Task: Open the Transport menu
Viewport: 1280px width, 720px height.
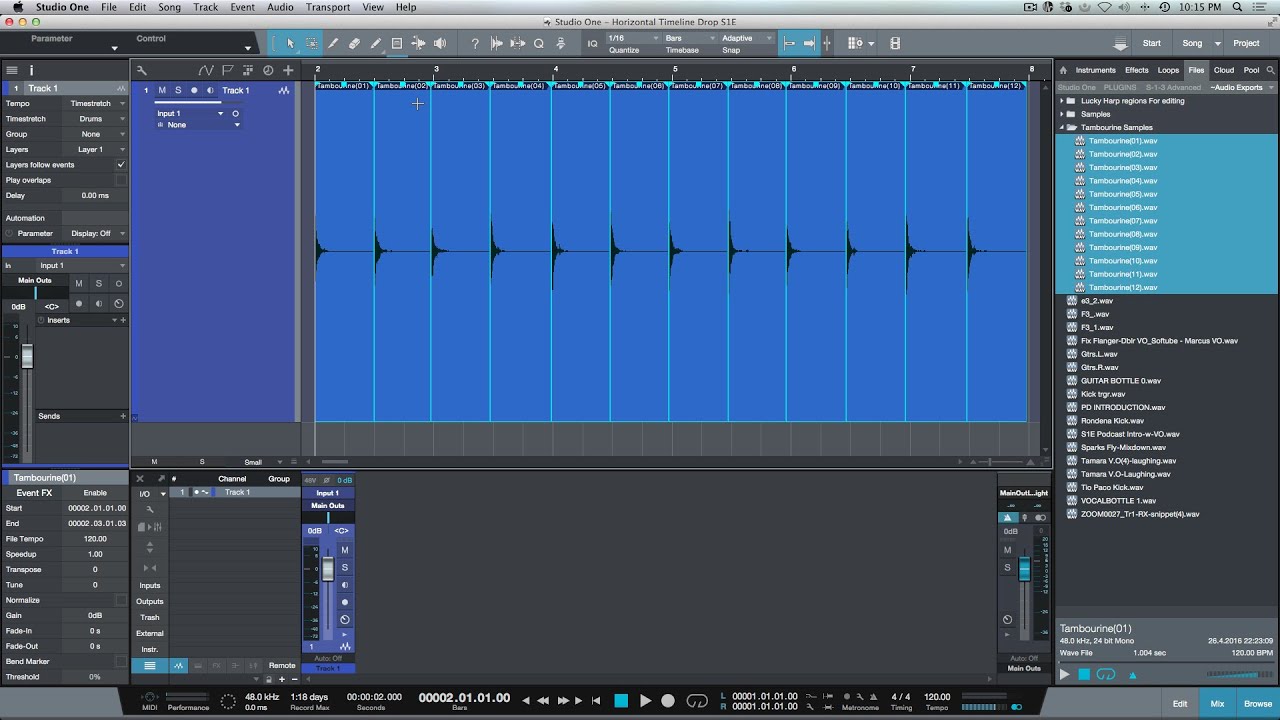Action: [x=327, y=7]
